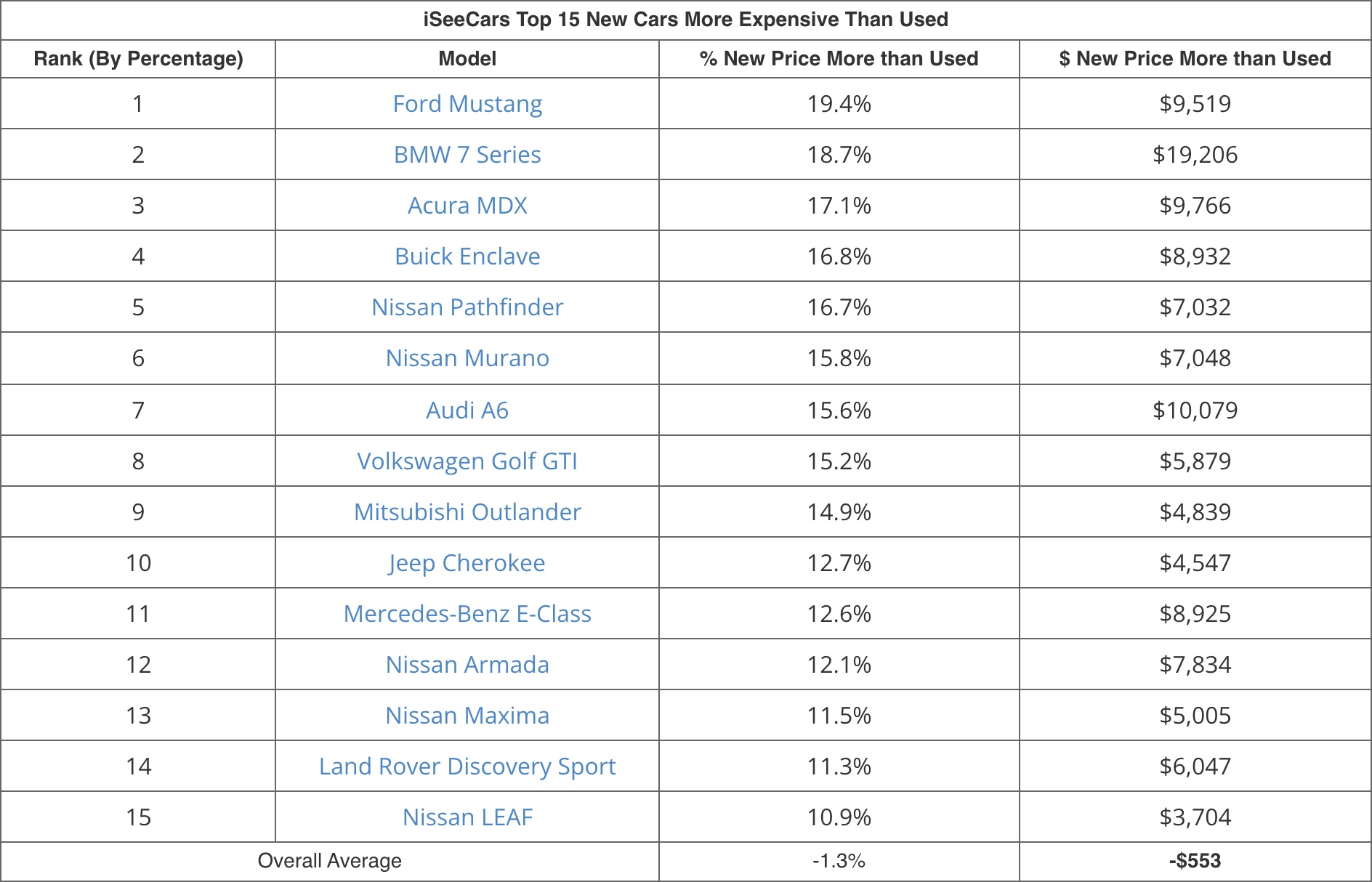The image size is (1372, 882).
Task: Click the Rank (By Percentage) column header
Action: click(138, 59)
